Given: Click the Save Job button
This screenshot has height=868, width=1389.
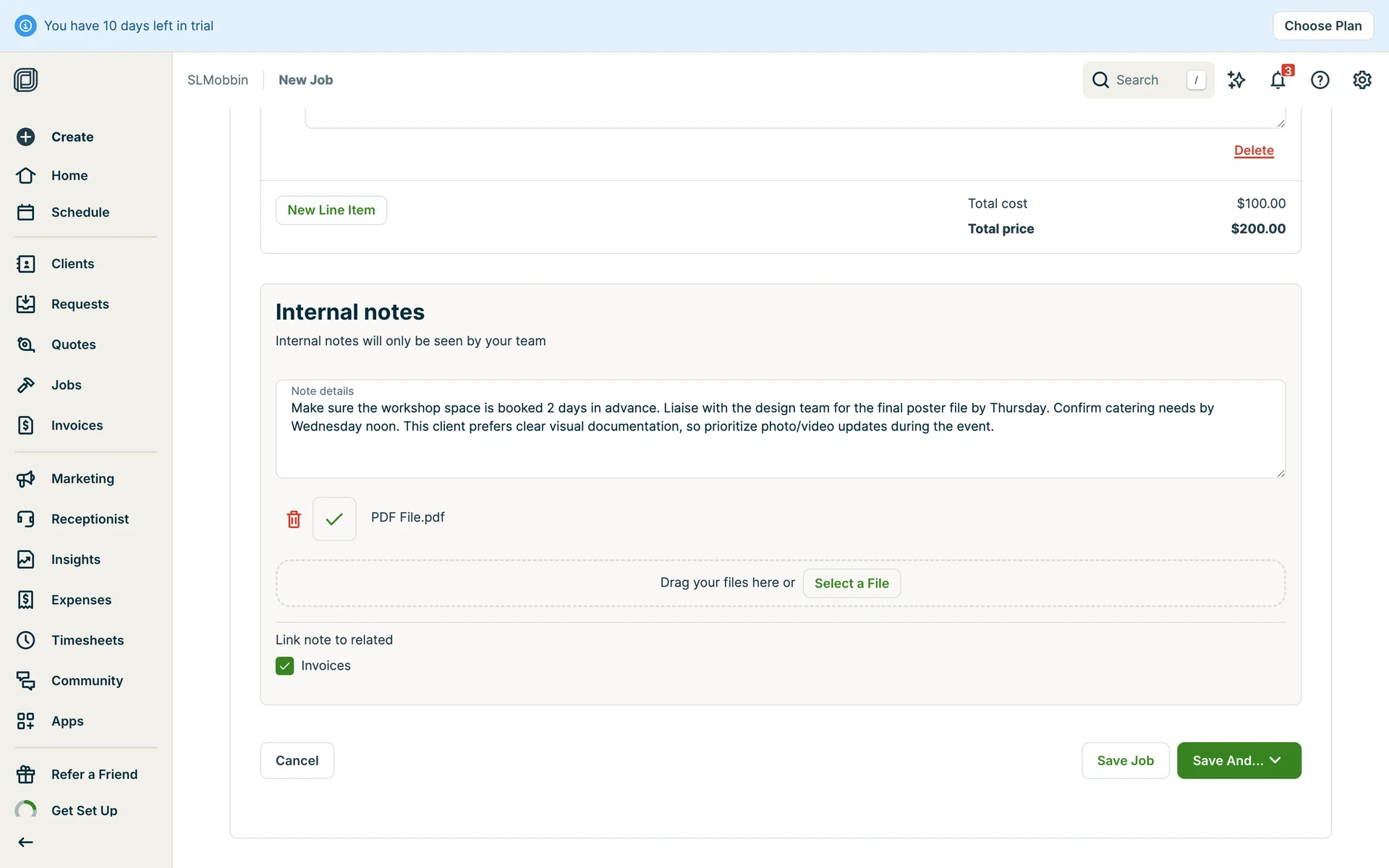Looking at the screenshot, I should click(x=1125, y=760).
